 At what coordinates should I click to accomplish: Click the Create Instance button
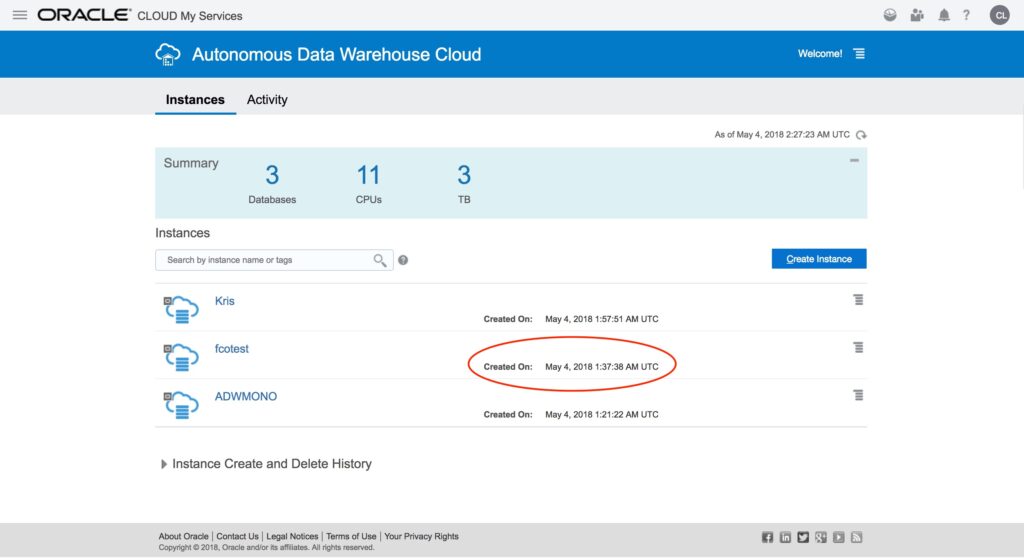(818, 259)
